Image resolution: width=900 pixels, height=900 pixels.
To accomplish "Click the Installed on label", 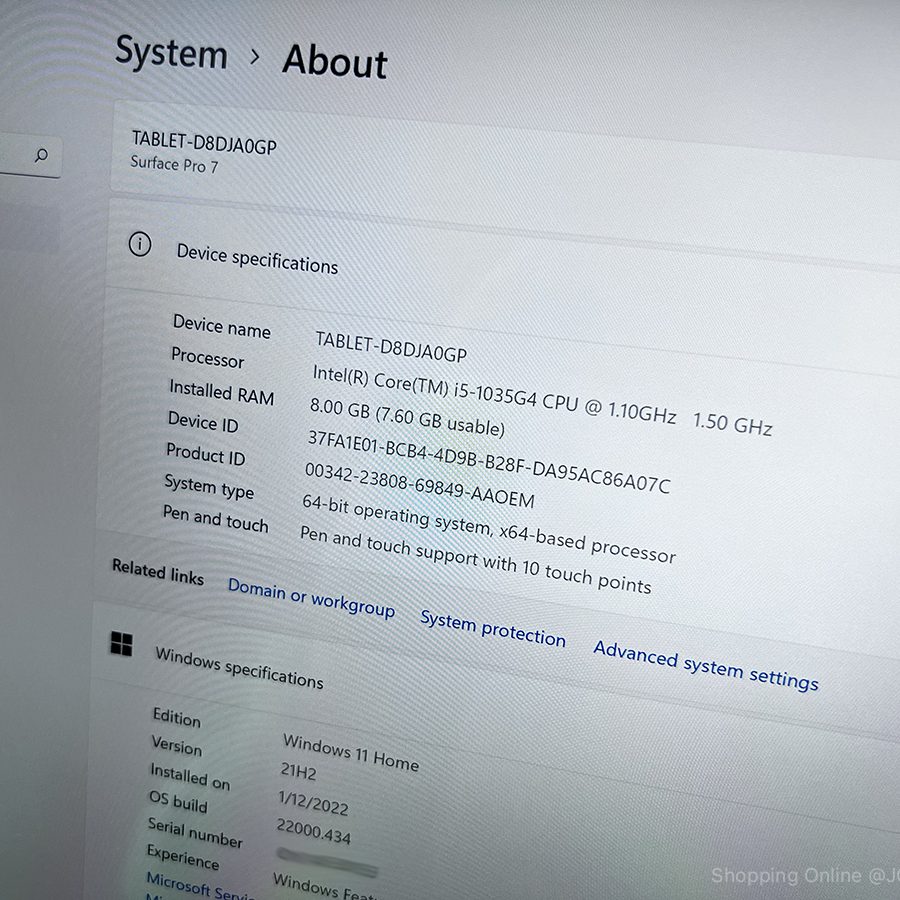I will tap(190, 776).
